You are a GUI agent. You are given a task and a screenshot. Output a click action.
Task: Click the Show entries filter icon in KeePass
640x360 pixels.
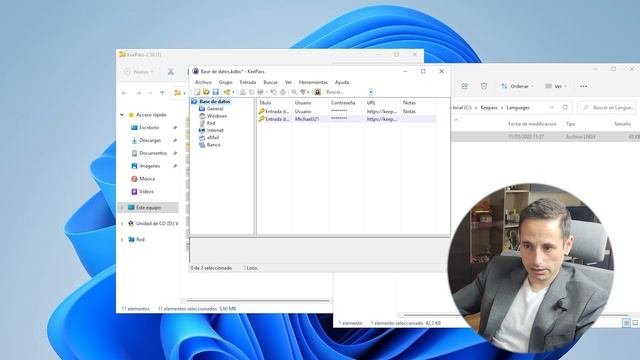click(x=303, y=92)
